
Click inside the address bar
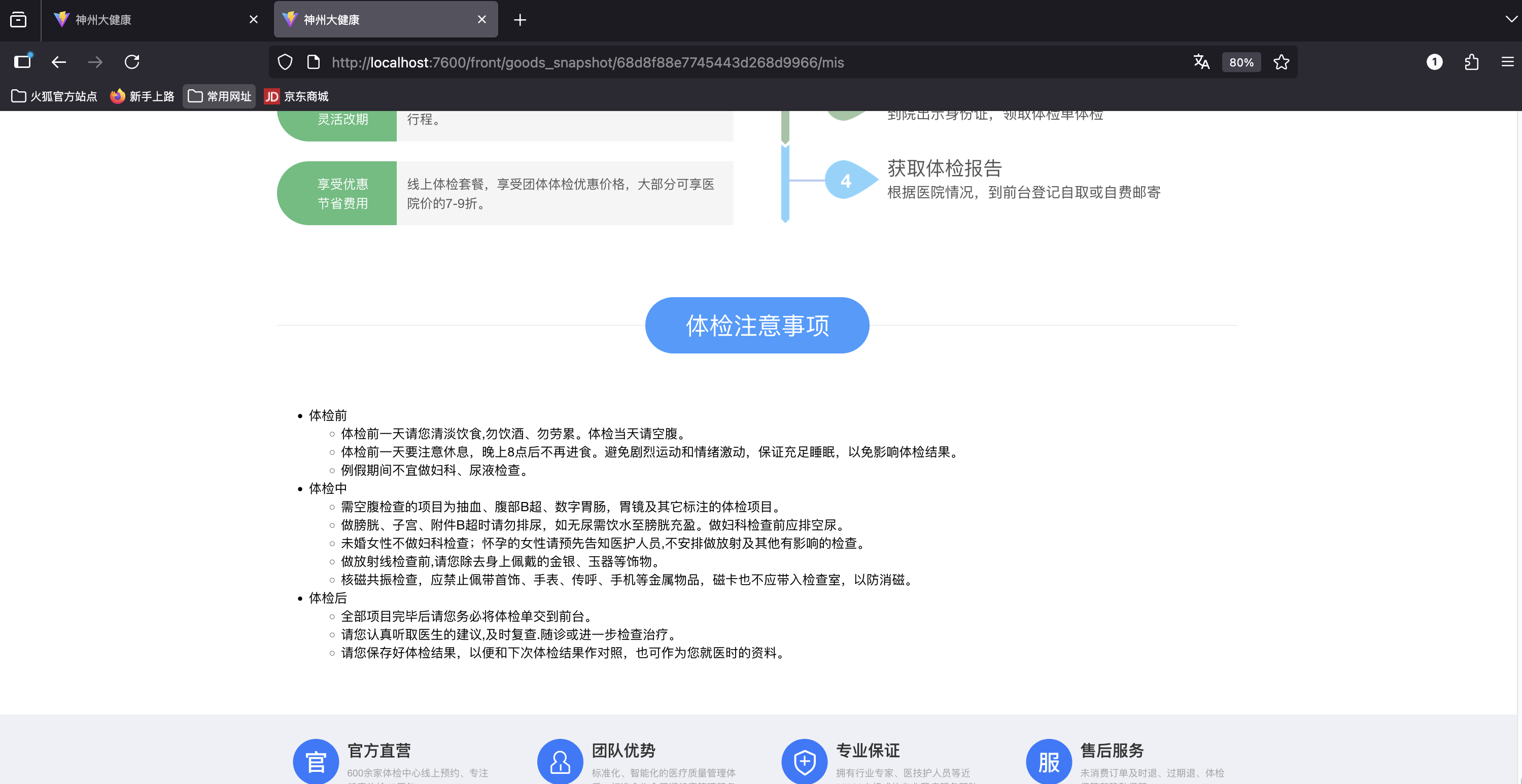click(x=709, y=62)
